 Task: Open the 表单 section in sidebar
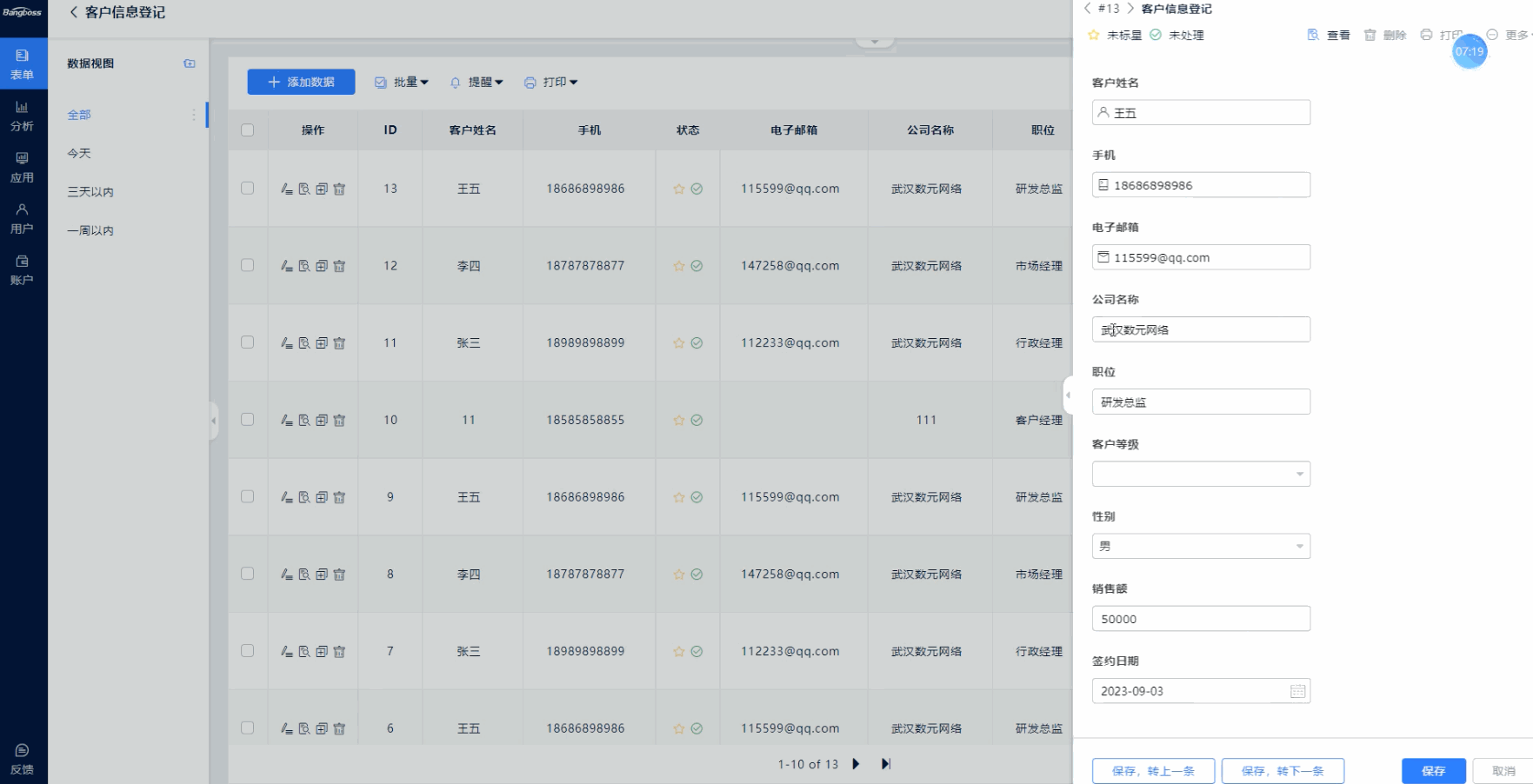point(23,64)
